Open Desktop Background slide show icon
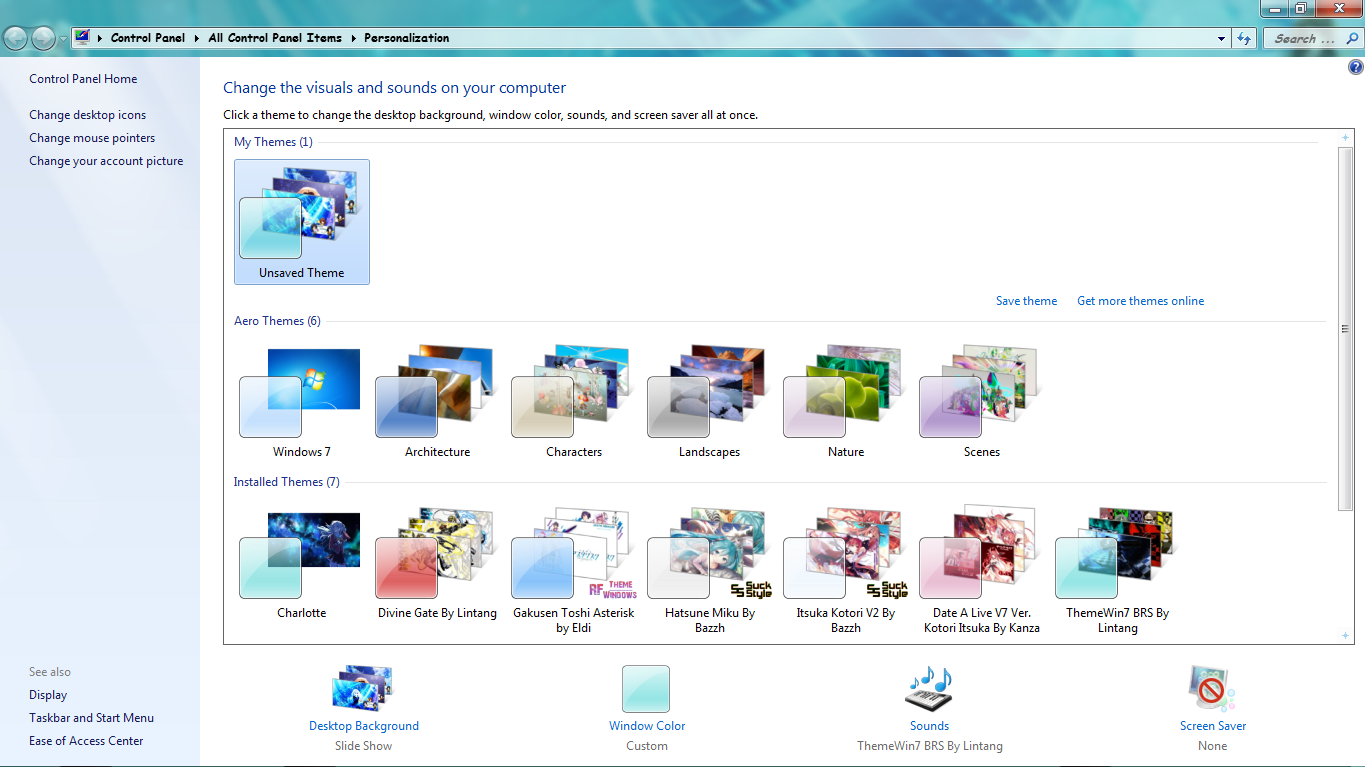Viewport: 1365px width, 767px height. pyautogui.click(x=363, y=688)
